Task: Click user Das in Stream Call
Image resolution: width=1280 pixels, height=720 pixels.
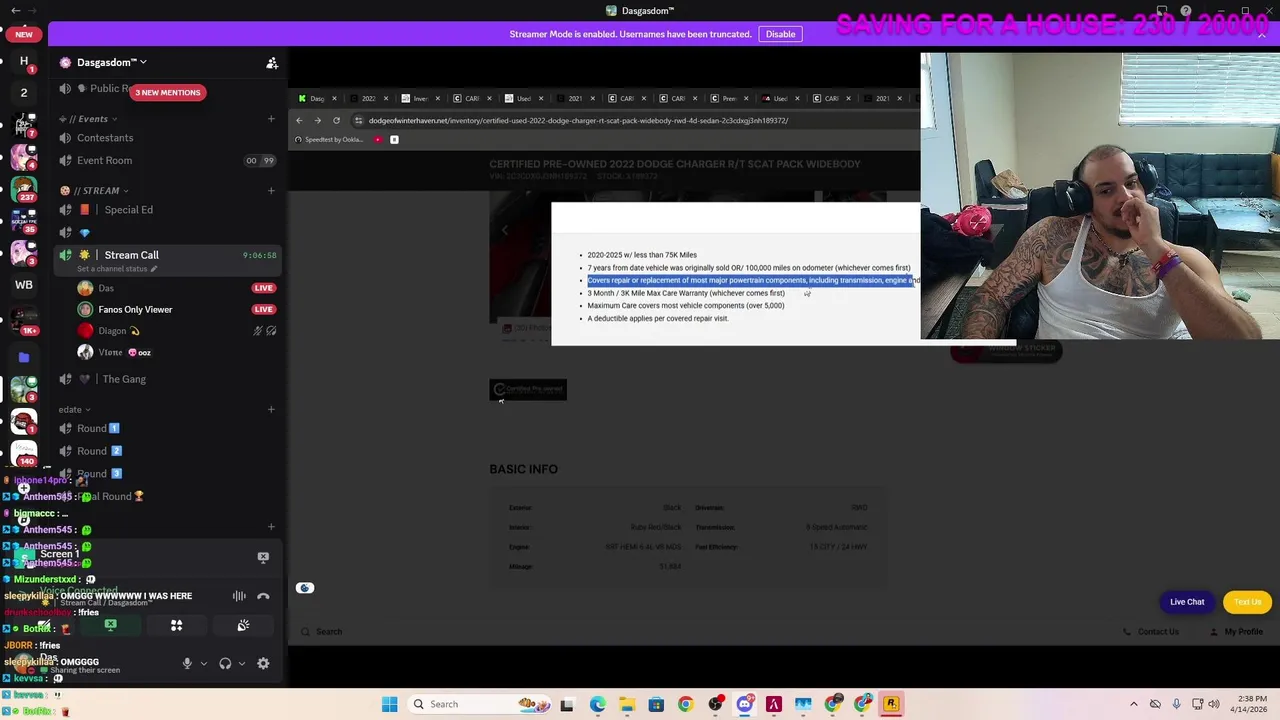Action: point(106,288)
